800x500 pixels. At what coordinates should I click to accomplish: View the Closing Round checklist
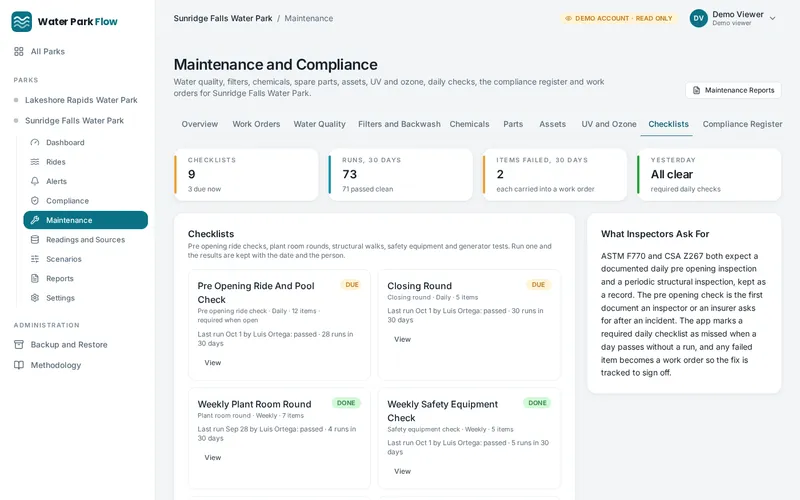pyautogui.click(x=402, y=339)
